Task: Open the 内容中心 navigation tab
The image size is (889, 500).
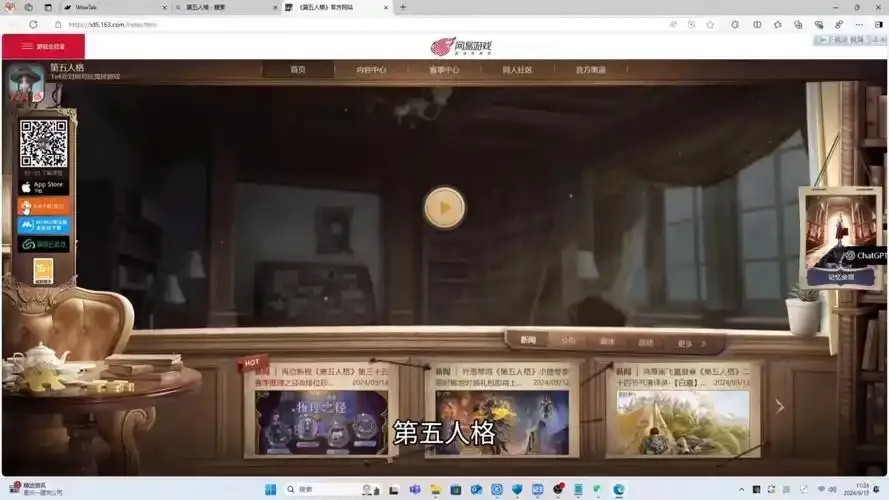Action: [371, 70]
